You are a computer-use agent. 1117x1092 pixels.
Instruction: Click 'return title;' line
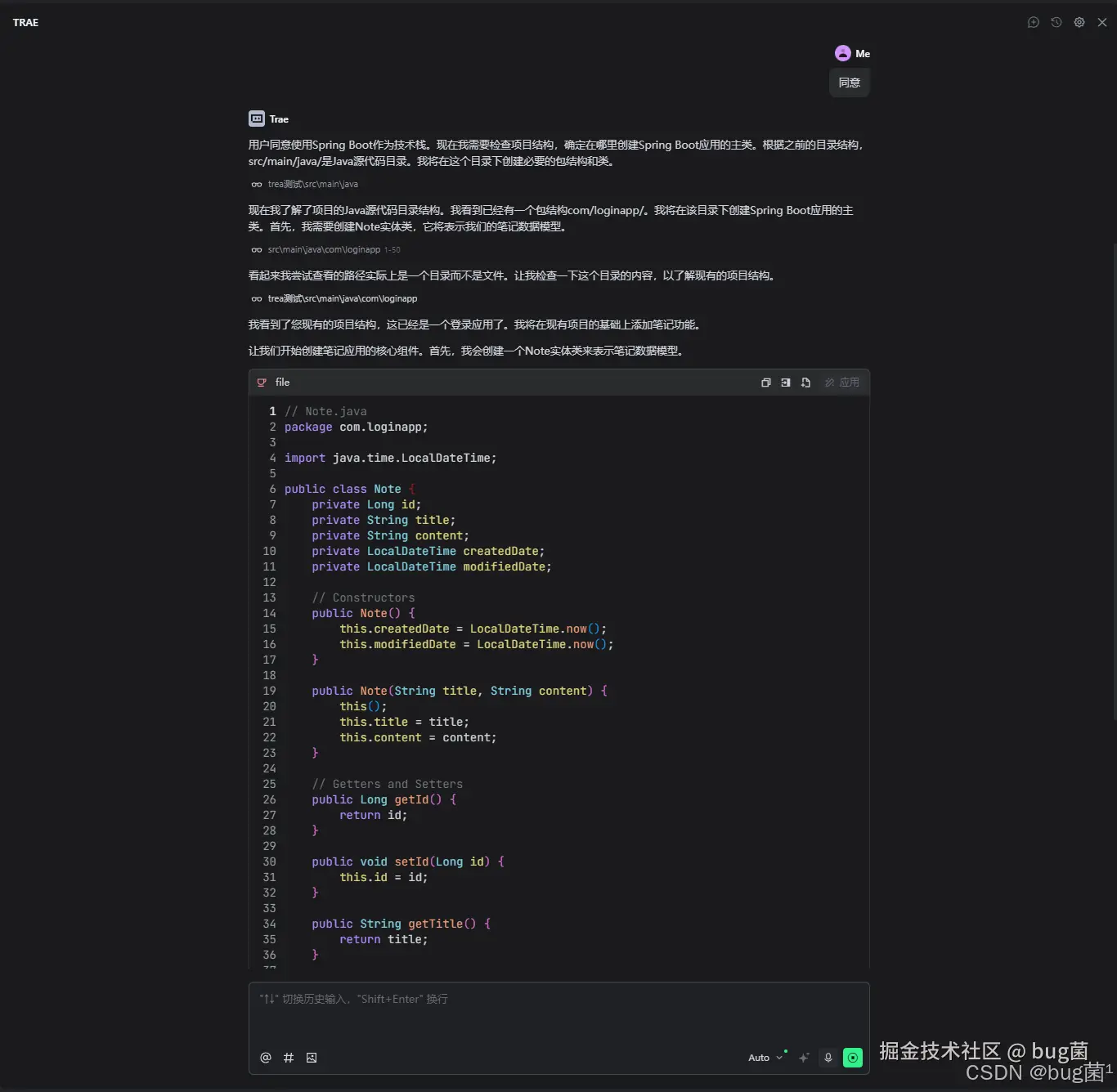click(384, 940)
